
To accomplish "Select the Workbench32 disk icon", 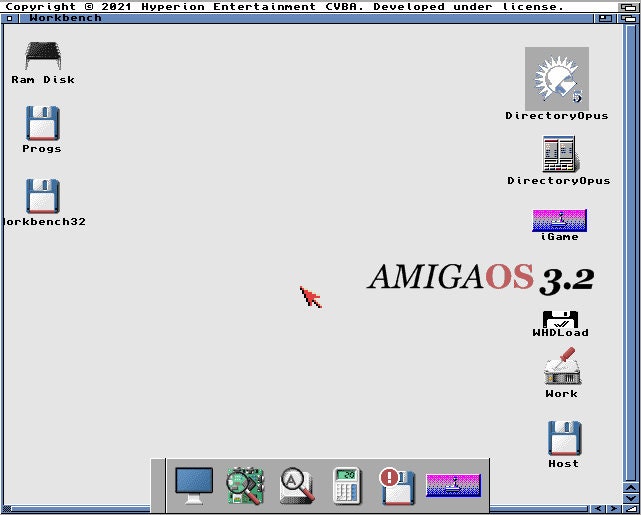I will 43,196.
